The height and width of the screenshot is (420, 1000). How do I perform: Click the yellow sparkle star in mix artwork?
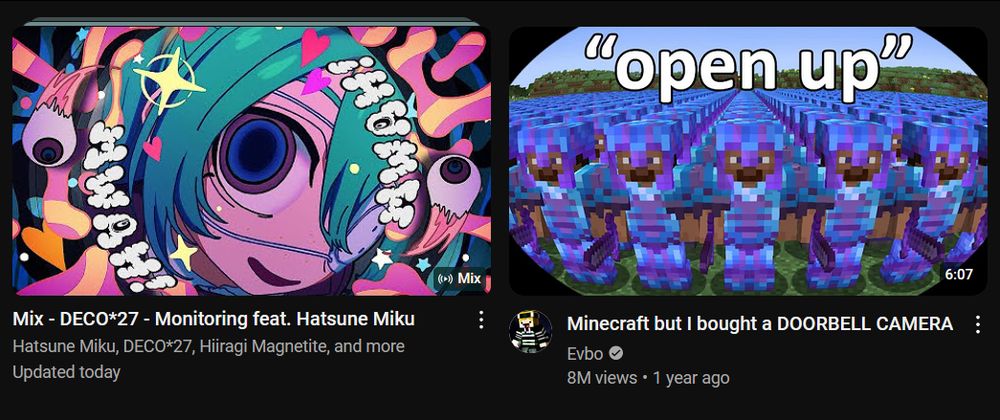pos(165,80)
